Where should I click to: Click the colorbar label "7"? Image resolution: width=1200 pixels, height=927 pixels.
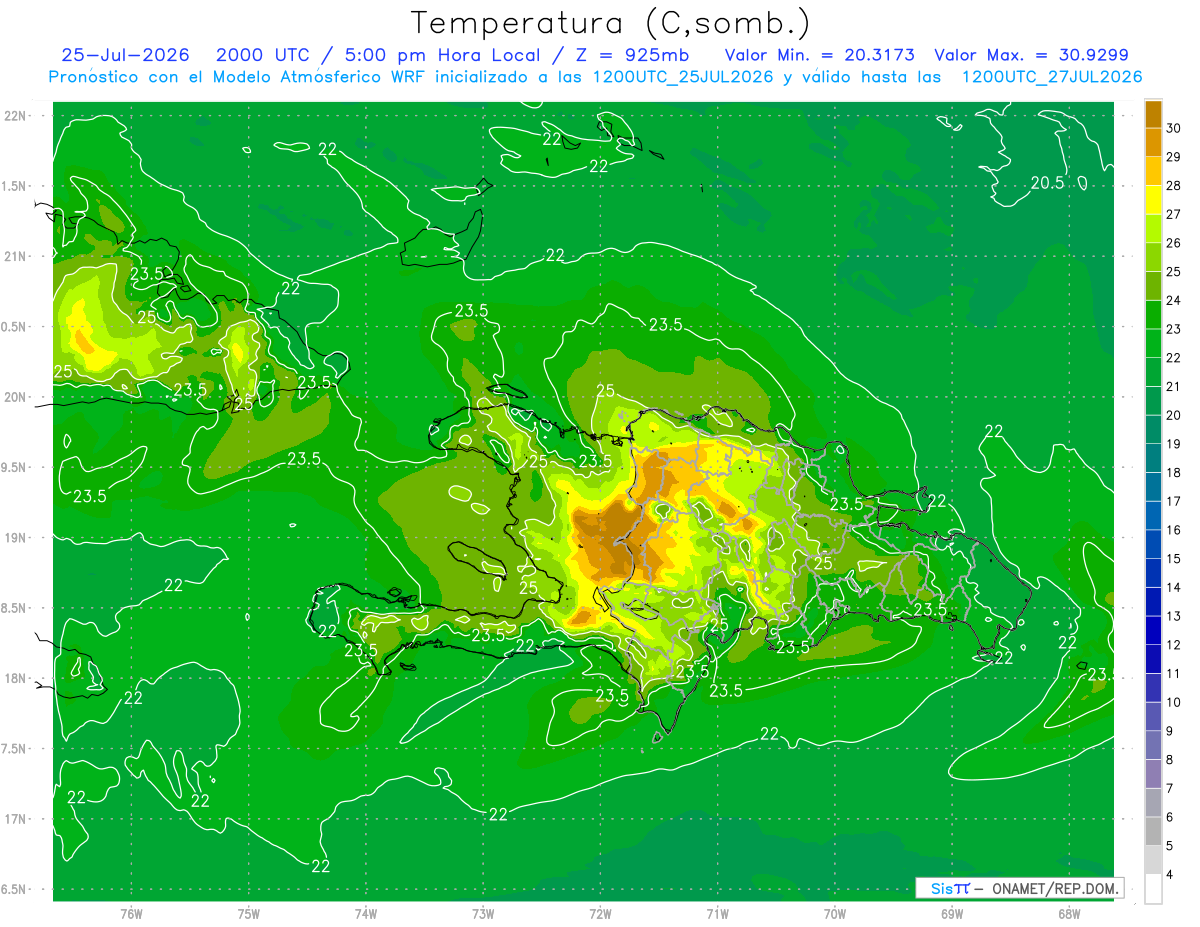click(1171, 788)
